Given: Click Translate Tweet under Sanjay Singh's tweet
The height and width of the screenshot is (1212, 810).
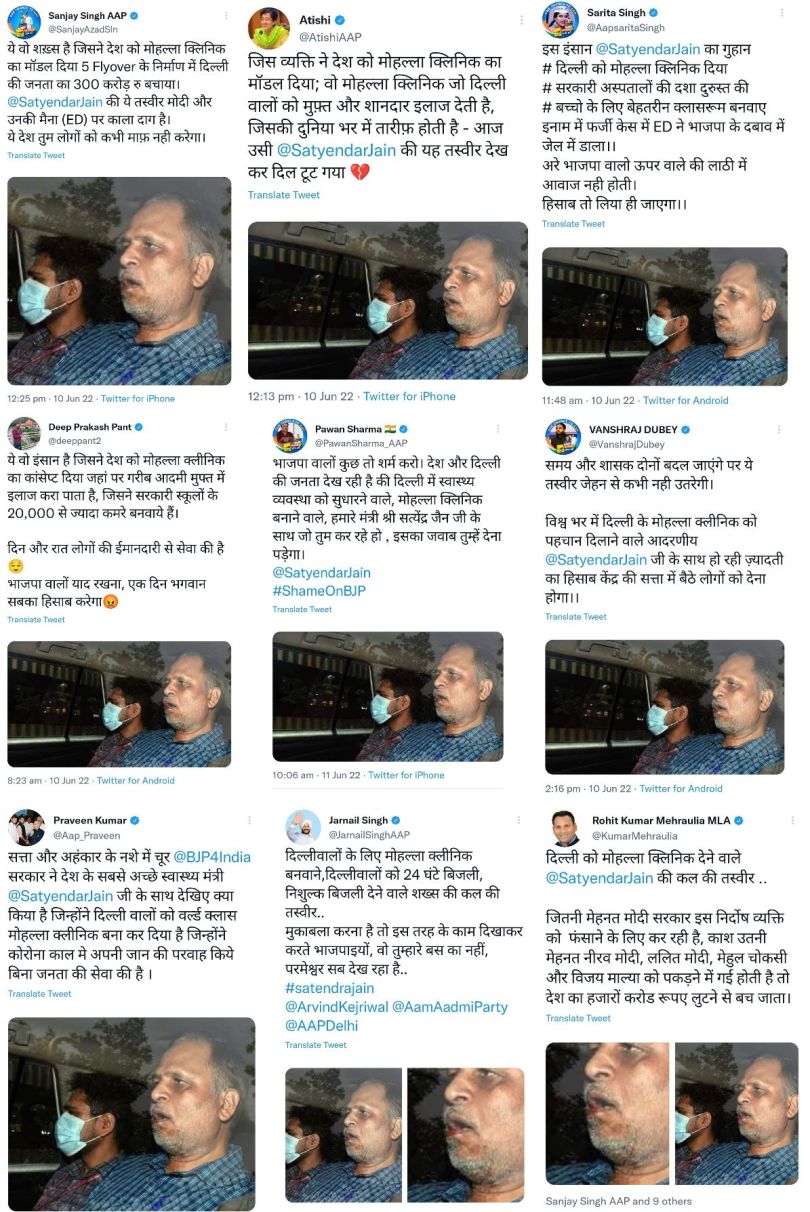Looking at the screenshot, I should coord(36,155).
